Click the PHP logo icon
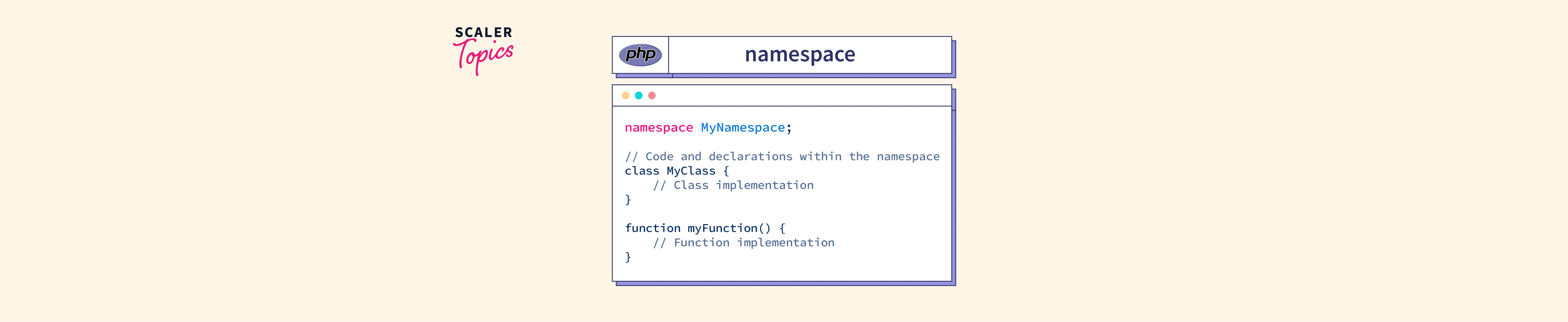 pos(640,55)
